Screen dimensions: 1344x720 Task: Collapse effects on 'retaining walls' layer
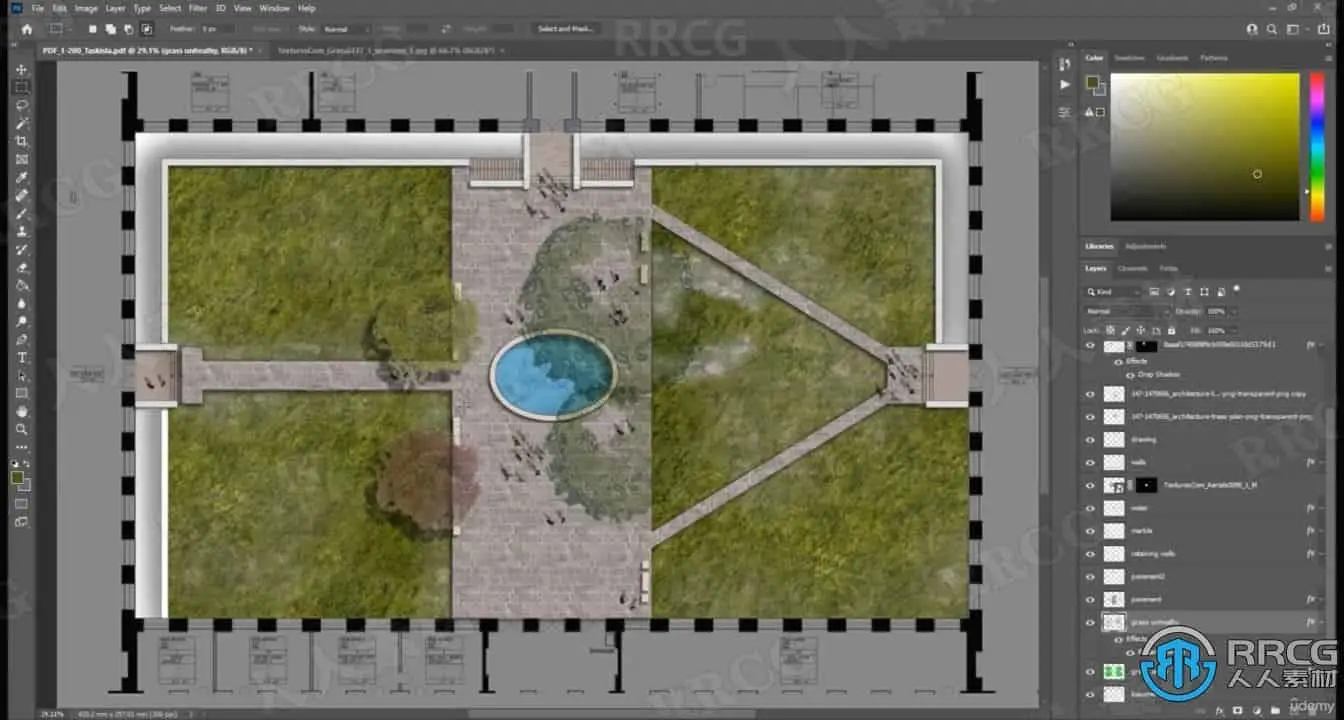[1320, 553]
